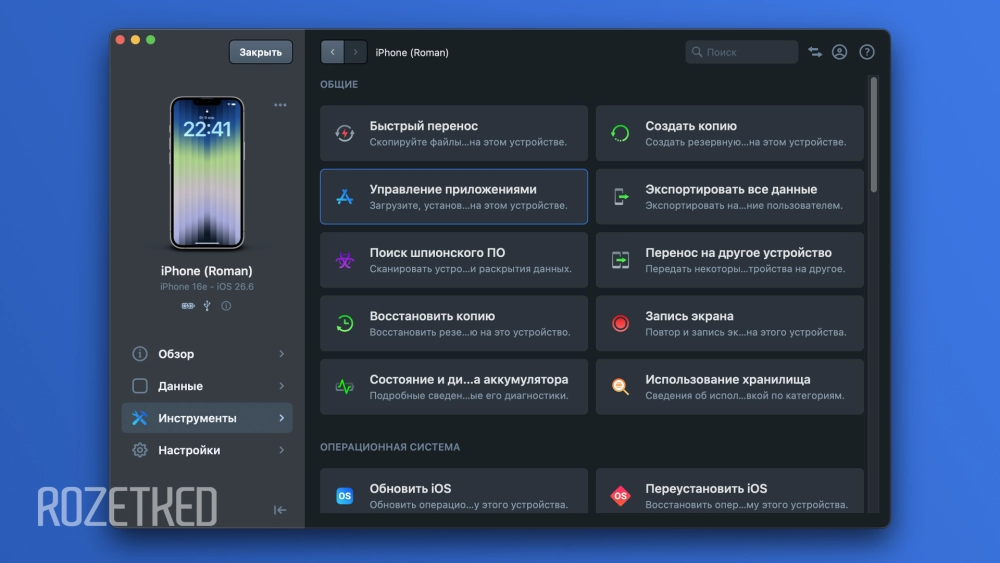Expand the Настройки section chevron

(281, 450)
